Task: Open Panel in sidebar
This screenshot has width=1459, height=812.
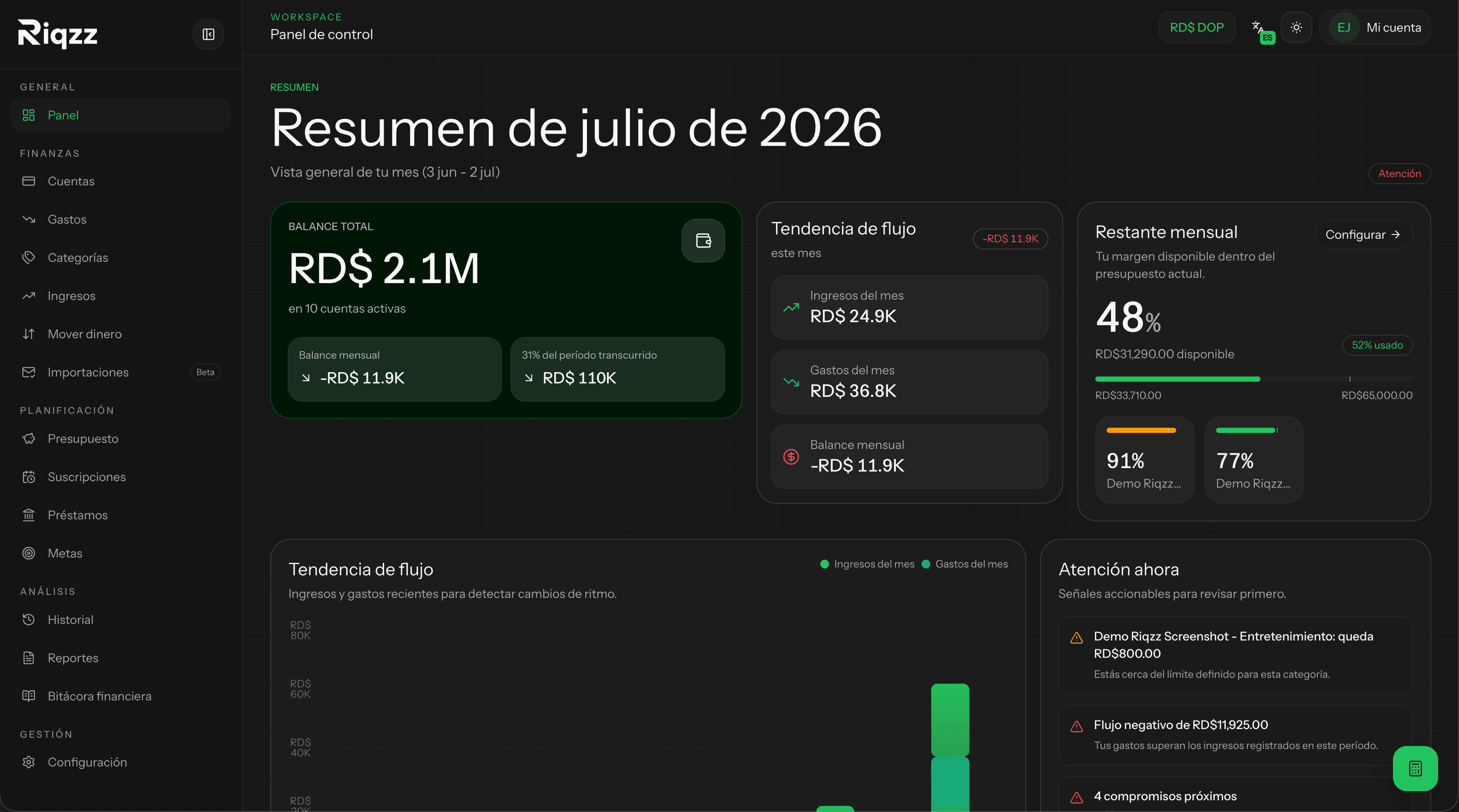Action: click(x=120, y=115)
